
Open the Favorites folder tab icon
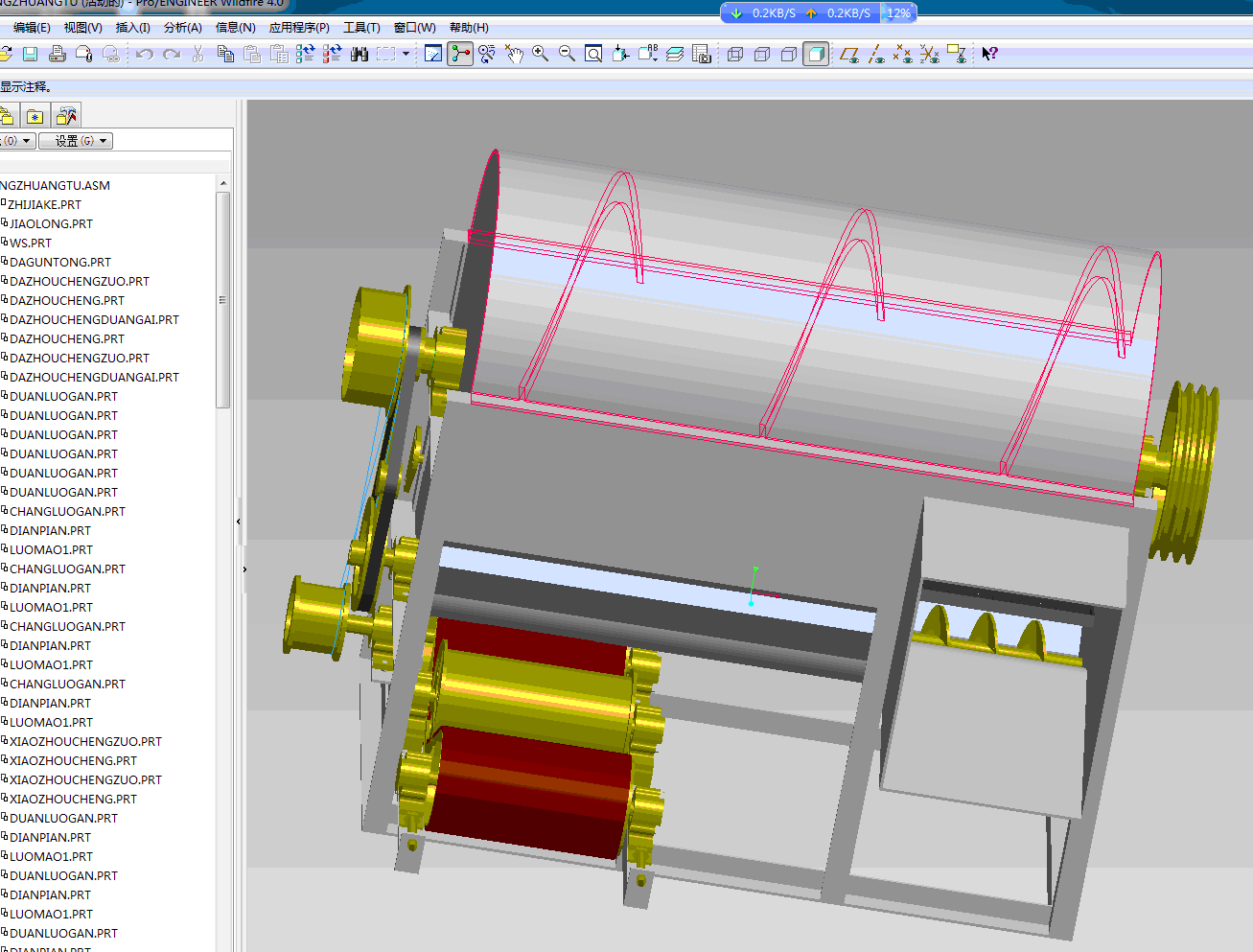click(35, 116)
